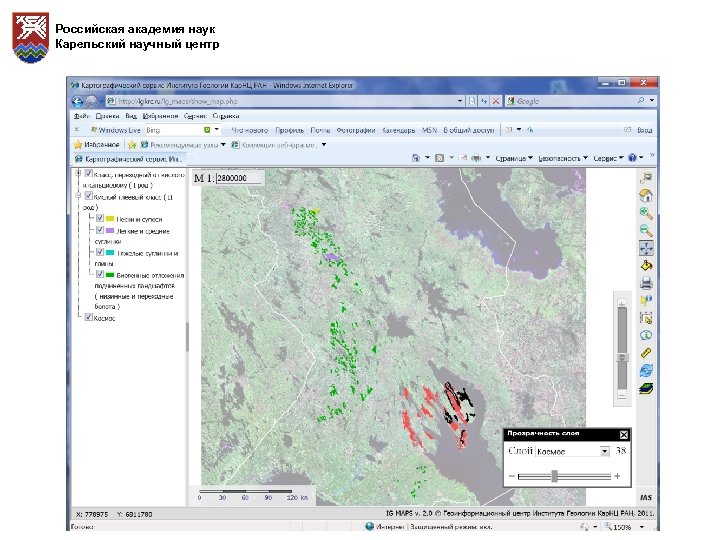Select the zoom in magnifier tool
The height and width of the screenshot is (540, 720).
646,213
